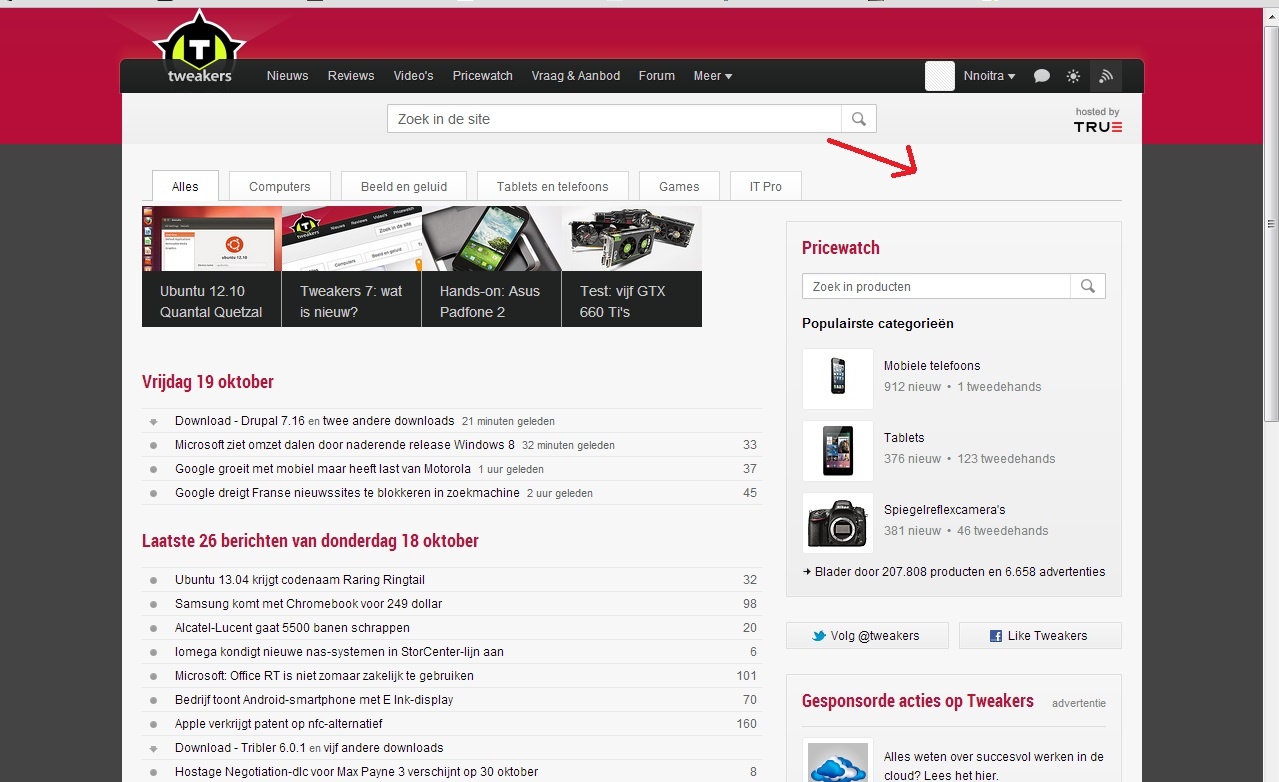Open Ubuntu 13.04 Raring Ringtail article

click(300, 580)
